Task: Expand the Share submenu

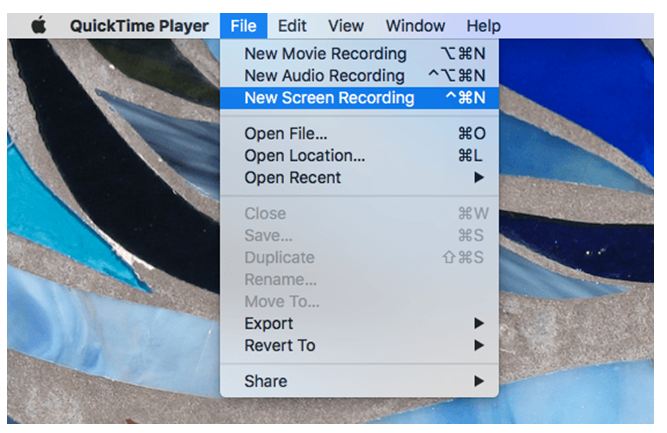Action: [359, 381]
